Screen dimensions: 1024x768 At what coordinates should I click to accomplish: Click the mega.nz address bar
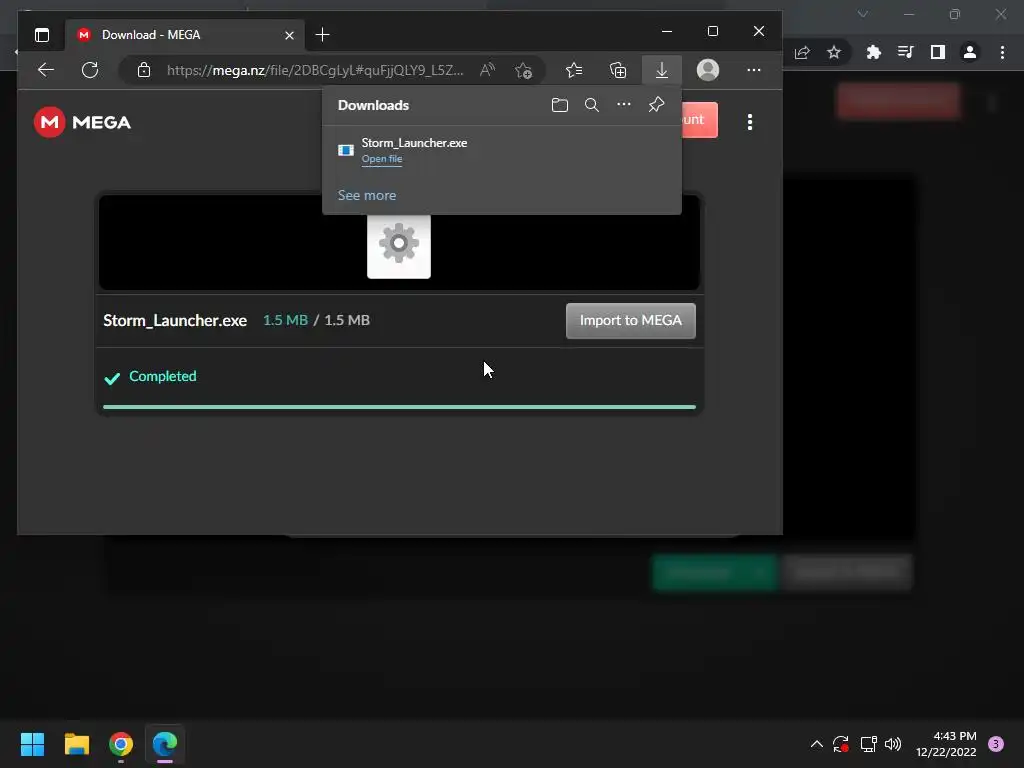[315, 70]
